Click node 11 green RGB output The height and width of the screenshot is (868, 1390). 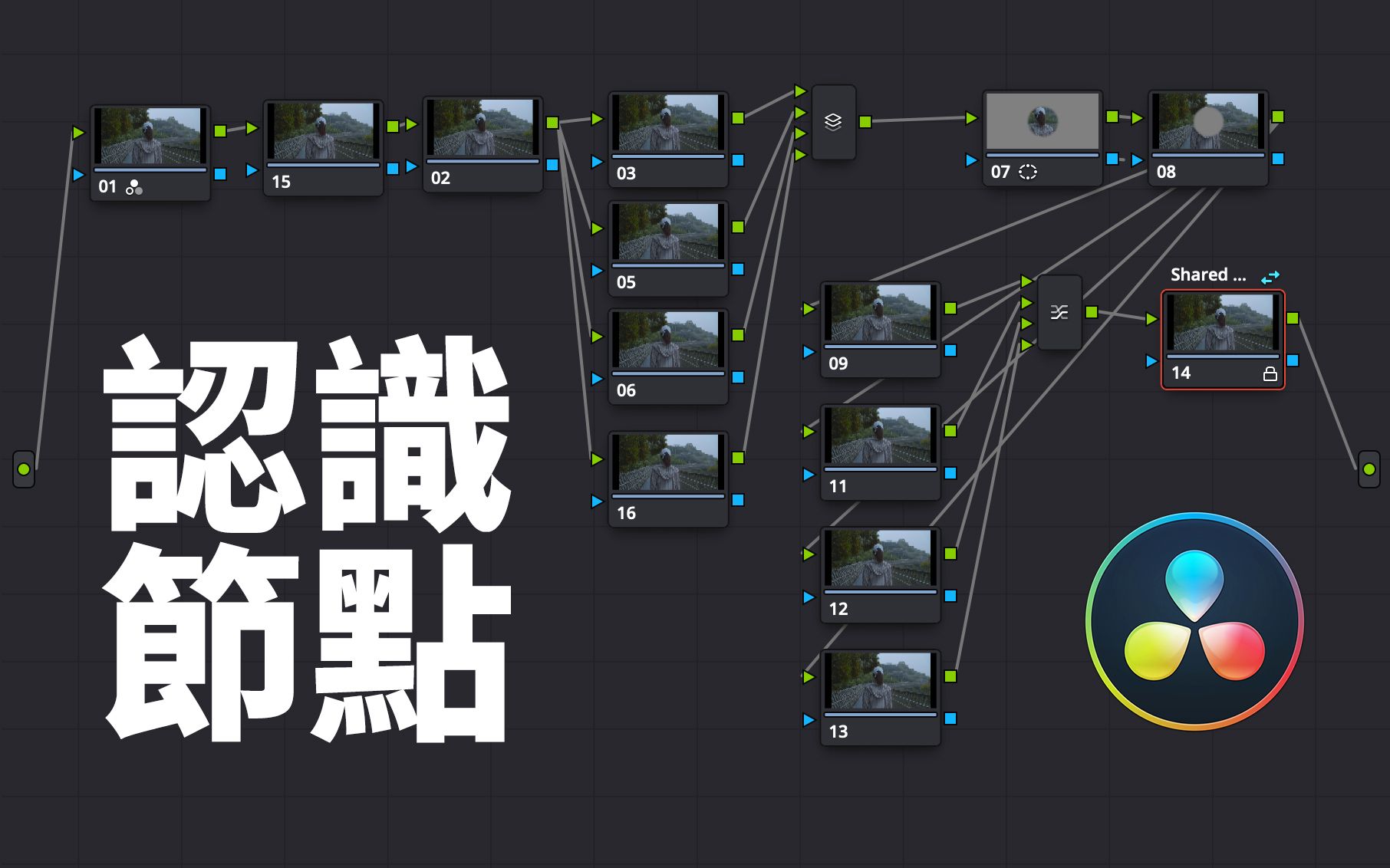pos(950,431)
